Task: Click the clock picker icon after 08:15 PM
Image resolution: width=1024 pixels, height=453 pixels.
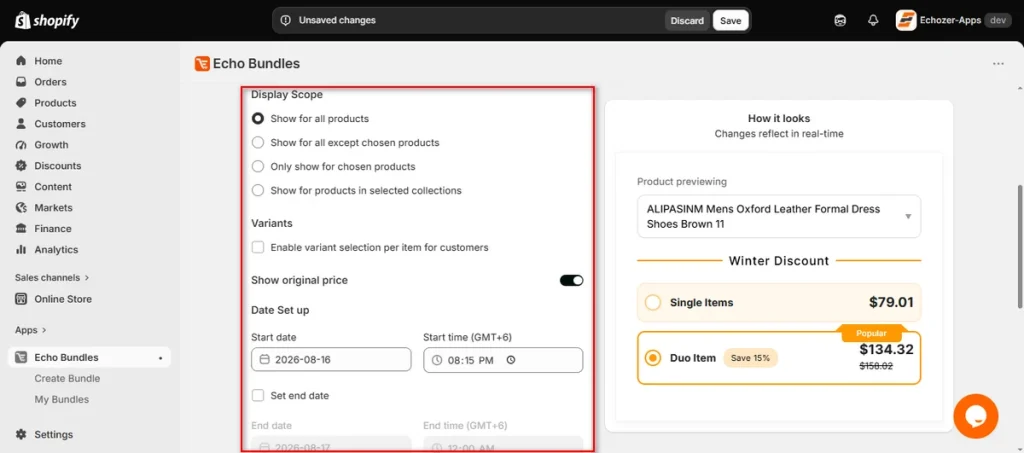Action: coord(511,360)
